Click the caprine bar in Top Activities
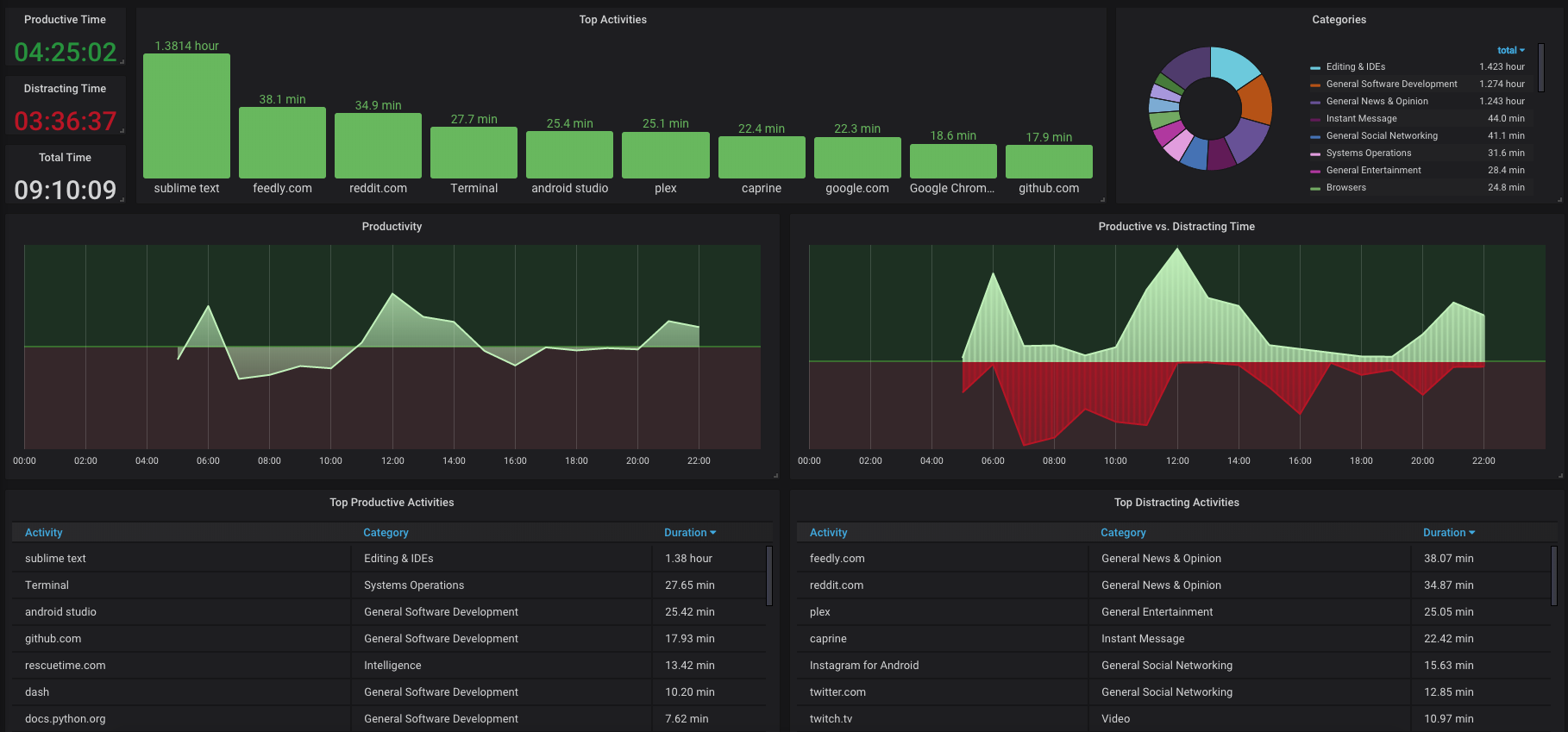The width and height of the screenshot is (1568, 732). pos(762,158)
